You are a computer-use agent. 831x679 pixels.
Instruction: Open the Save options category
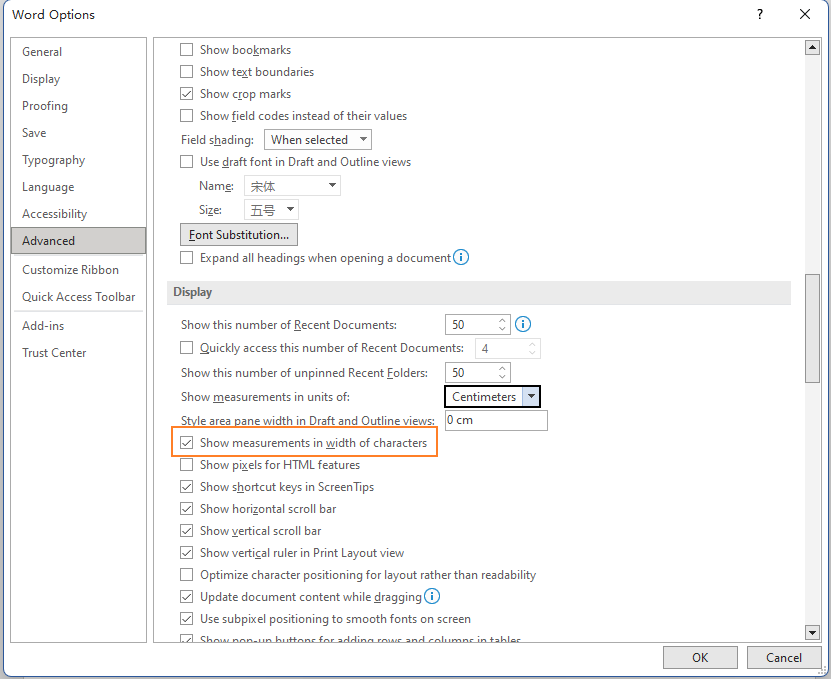pos(78,133)
